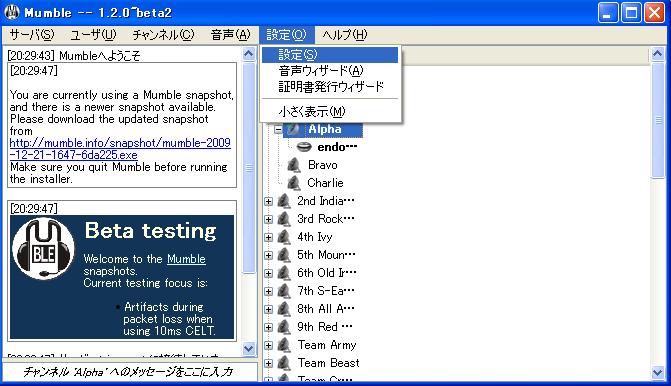Expand the 5th Moun channel
The height and width of the screenshot is (386, 671).
pyautogui.click(x=268, y=255)
